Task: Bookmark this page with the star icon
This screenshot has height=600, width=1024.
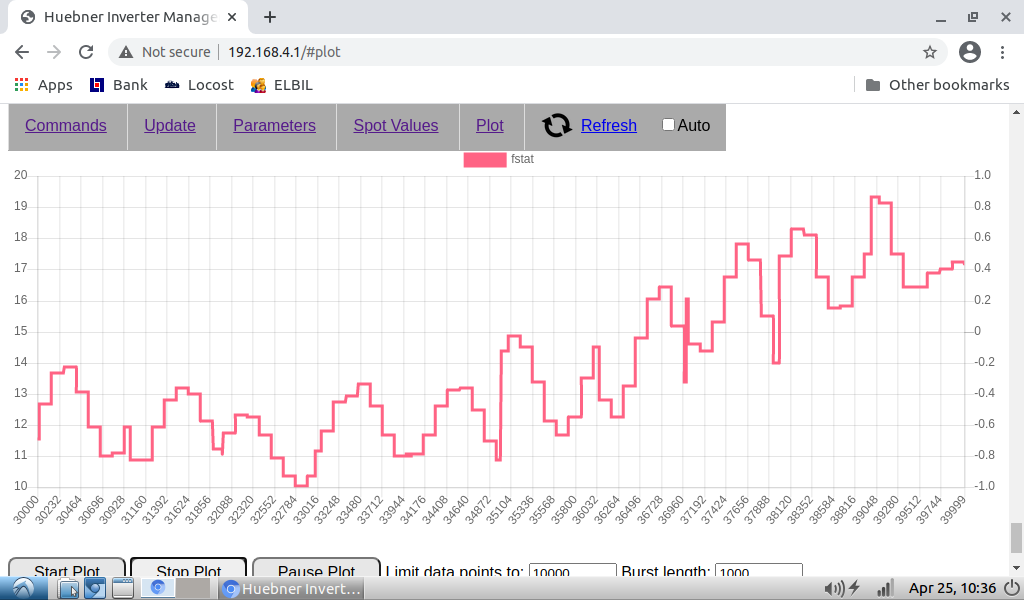Action: [929, 52]
